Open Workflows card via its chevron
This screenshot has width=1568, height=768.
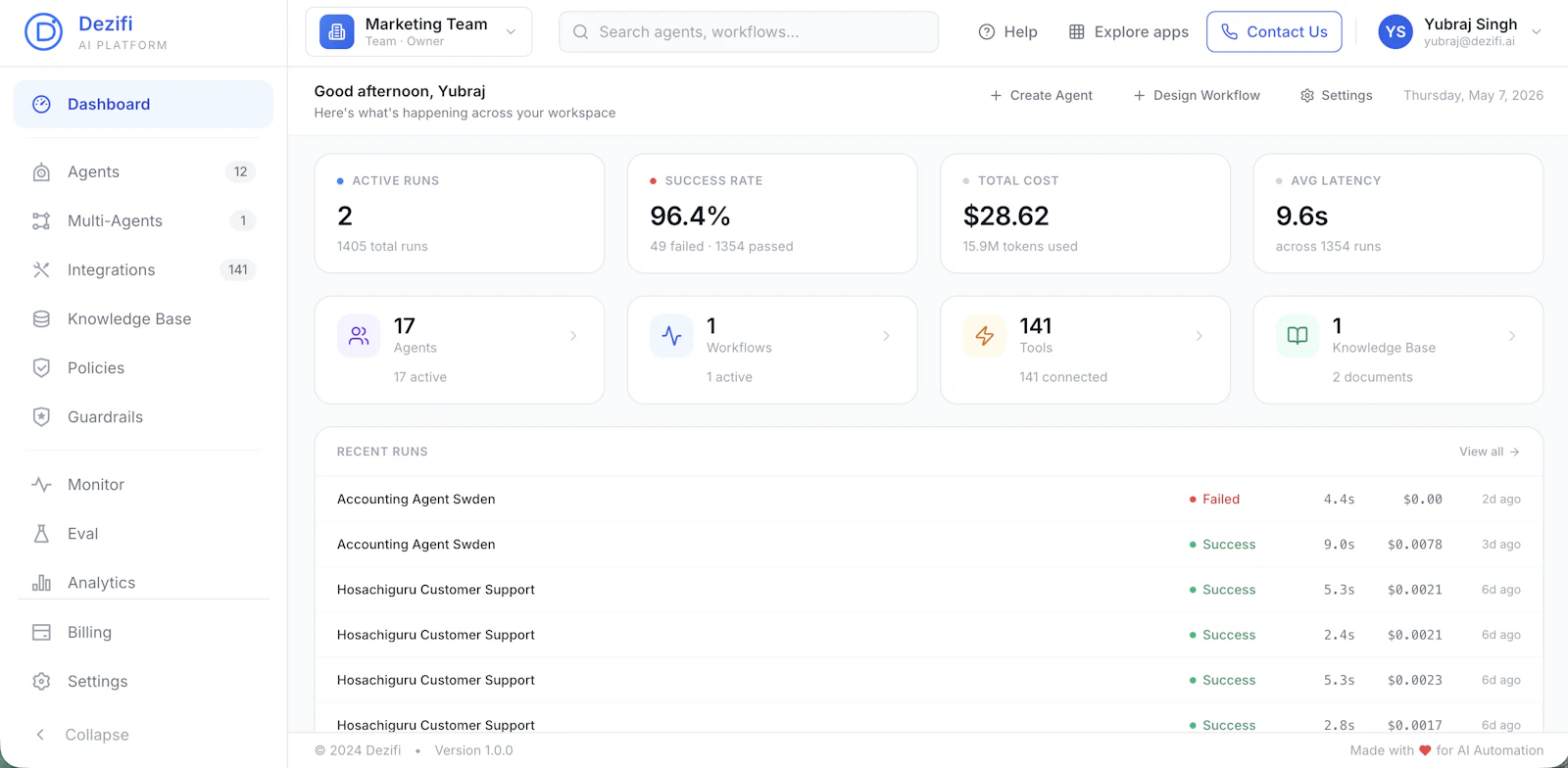[x=886, y=336]
